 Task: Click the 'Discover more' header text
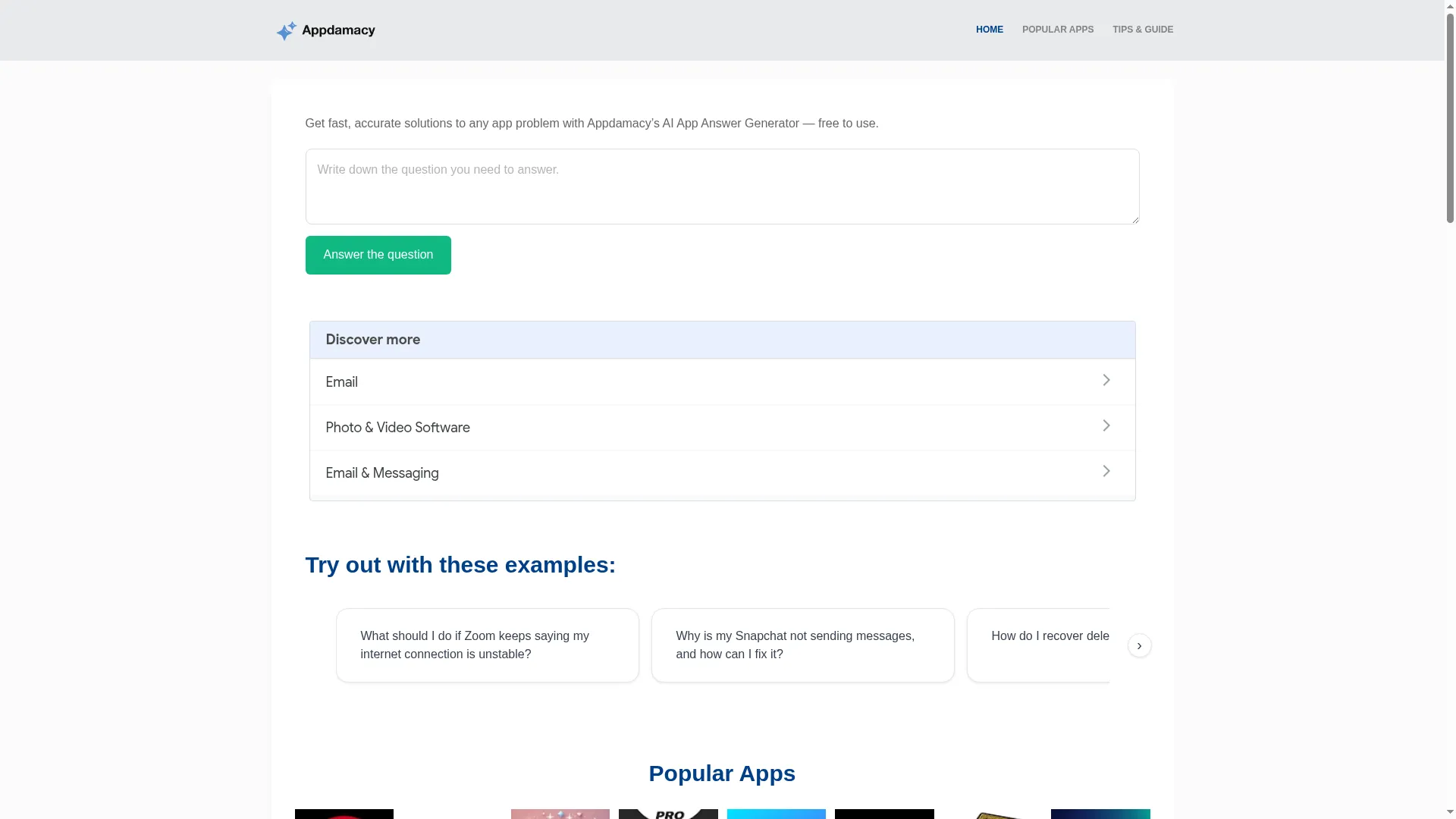pyautogui.click(x=372, y=340)
